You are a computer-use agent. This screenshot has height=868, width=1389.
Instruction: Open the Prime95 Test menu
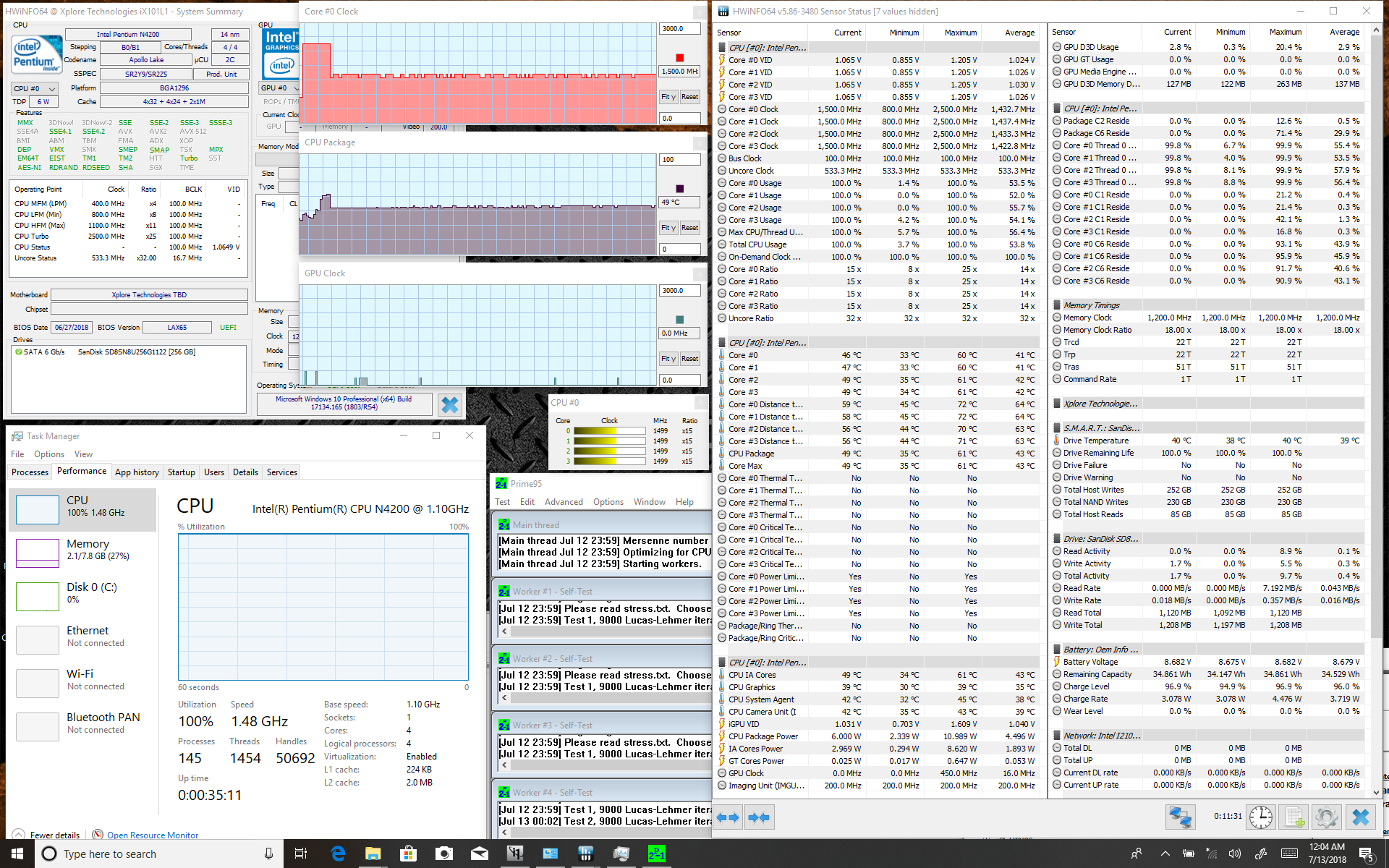[502, 502]
